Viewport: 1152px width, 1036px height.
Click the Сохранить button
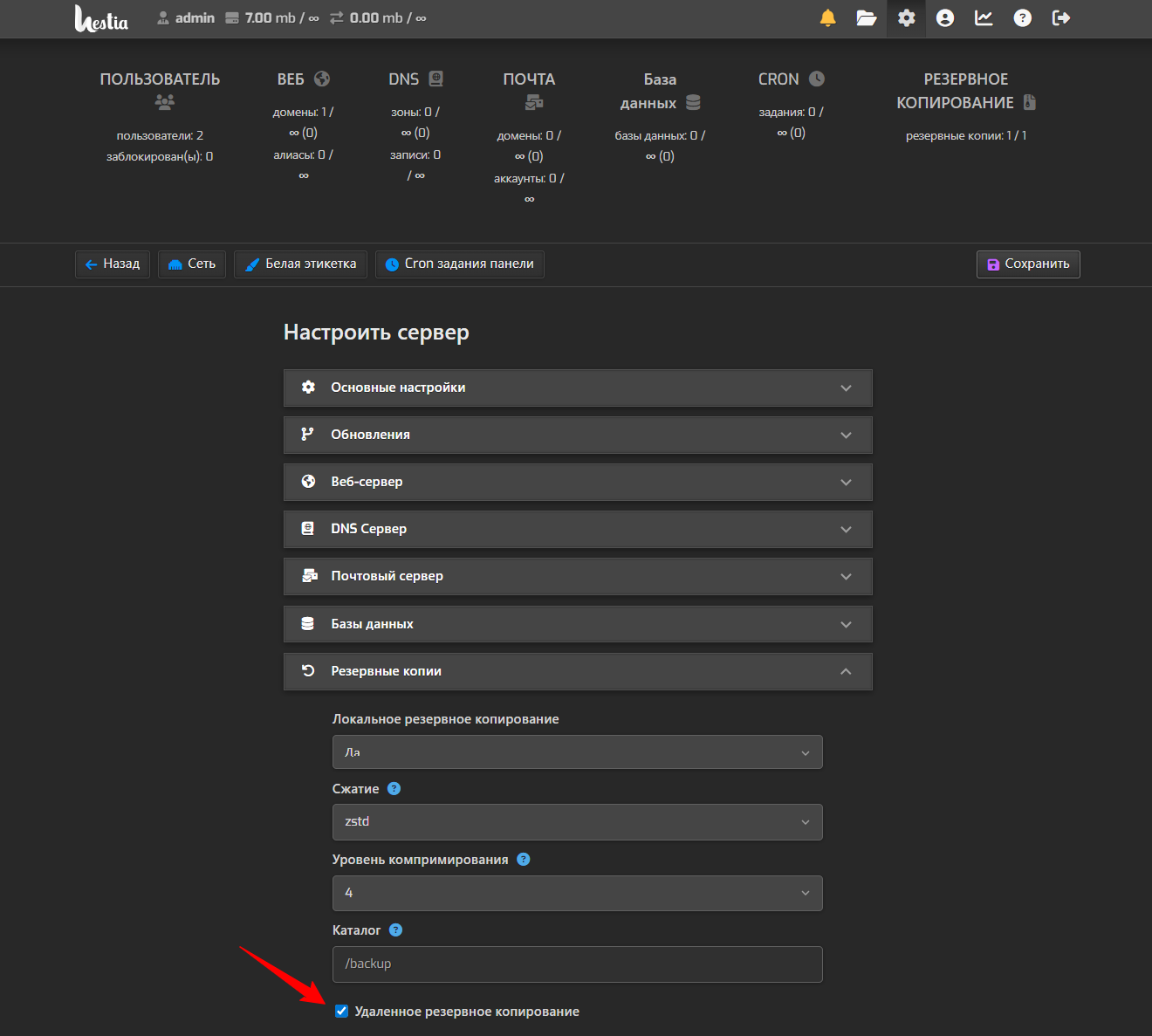point(1028,264)
